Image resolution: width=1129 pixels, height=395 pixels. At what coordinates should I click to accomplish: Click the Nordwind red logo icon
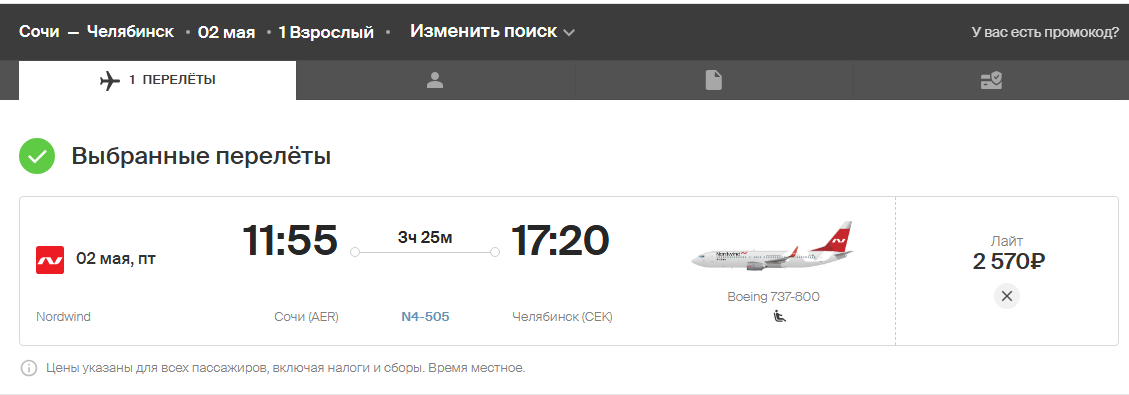click(50, 260)
